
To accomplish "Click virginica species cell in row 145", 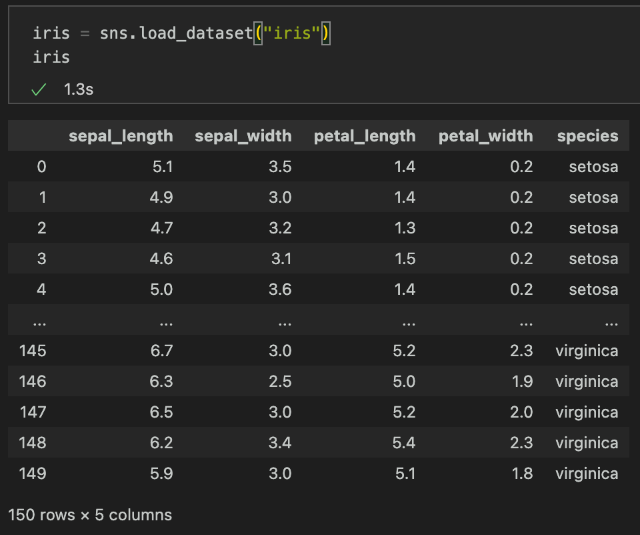I will click(x=587, y=351).
